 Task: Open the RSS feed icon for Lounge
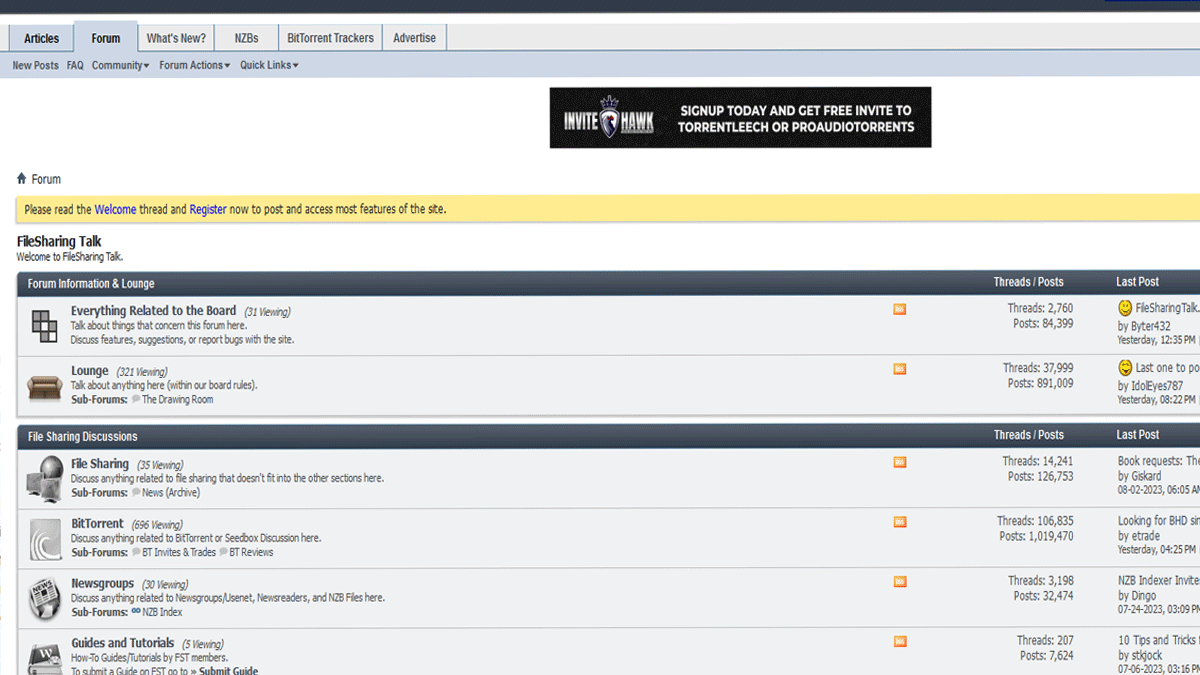tap(899, 370)
